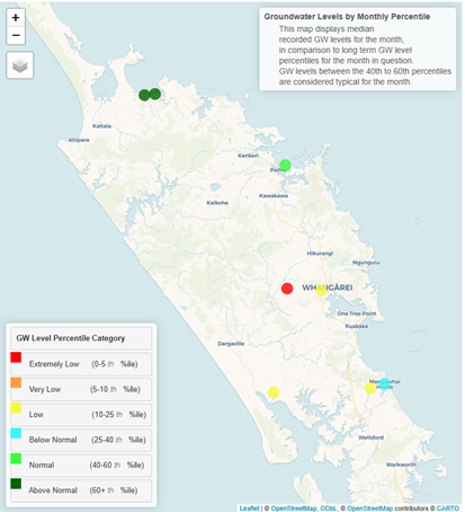Click the green Normal legend swatch

(16, 458)
